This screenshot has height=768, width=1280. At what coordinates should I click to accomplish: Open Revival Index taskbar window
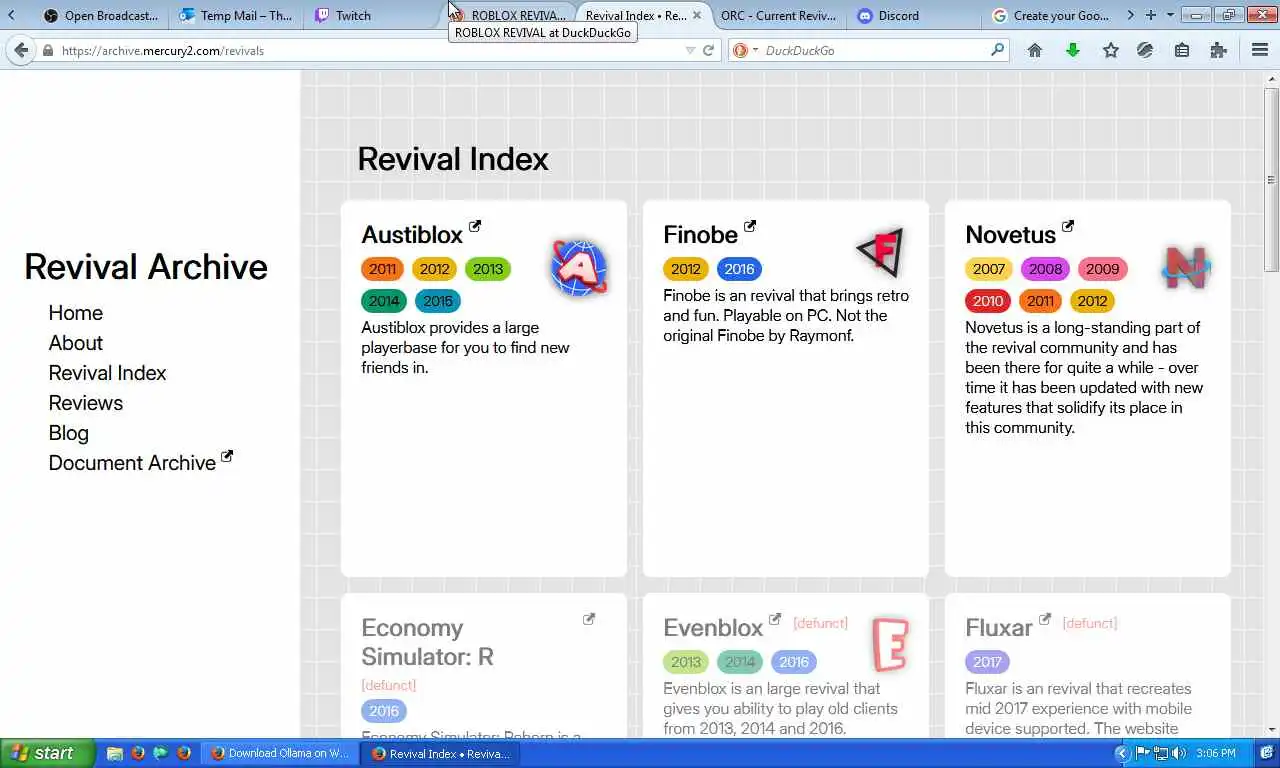point(440,753)
